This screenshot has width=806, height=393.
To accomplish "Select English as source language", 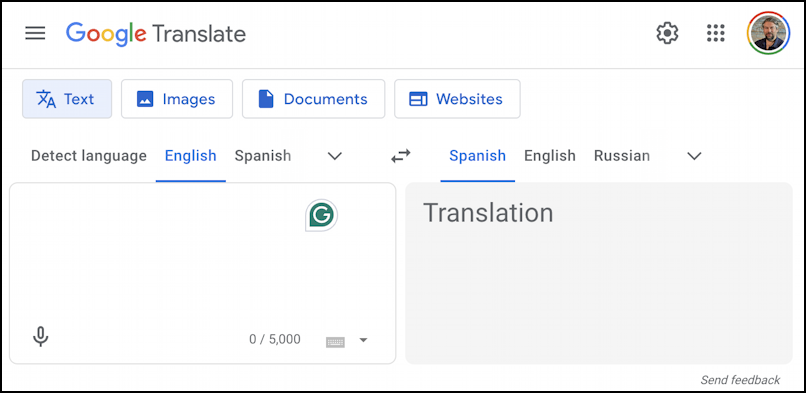I will coord(191,156).
